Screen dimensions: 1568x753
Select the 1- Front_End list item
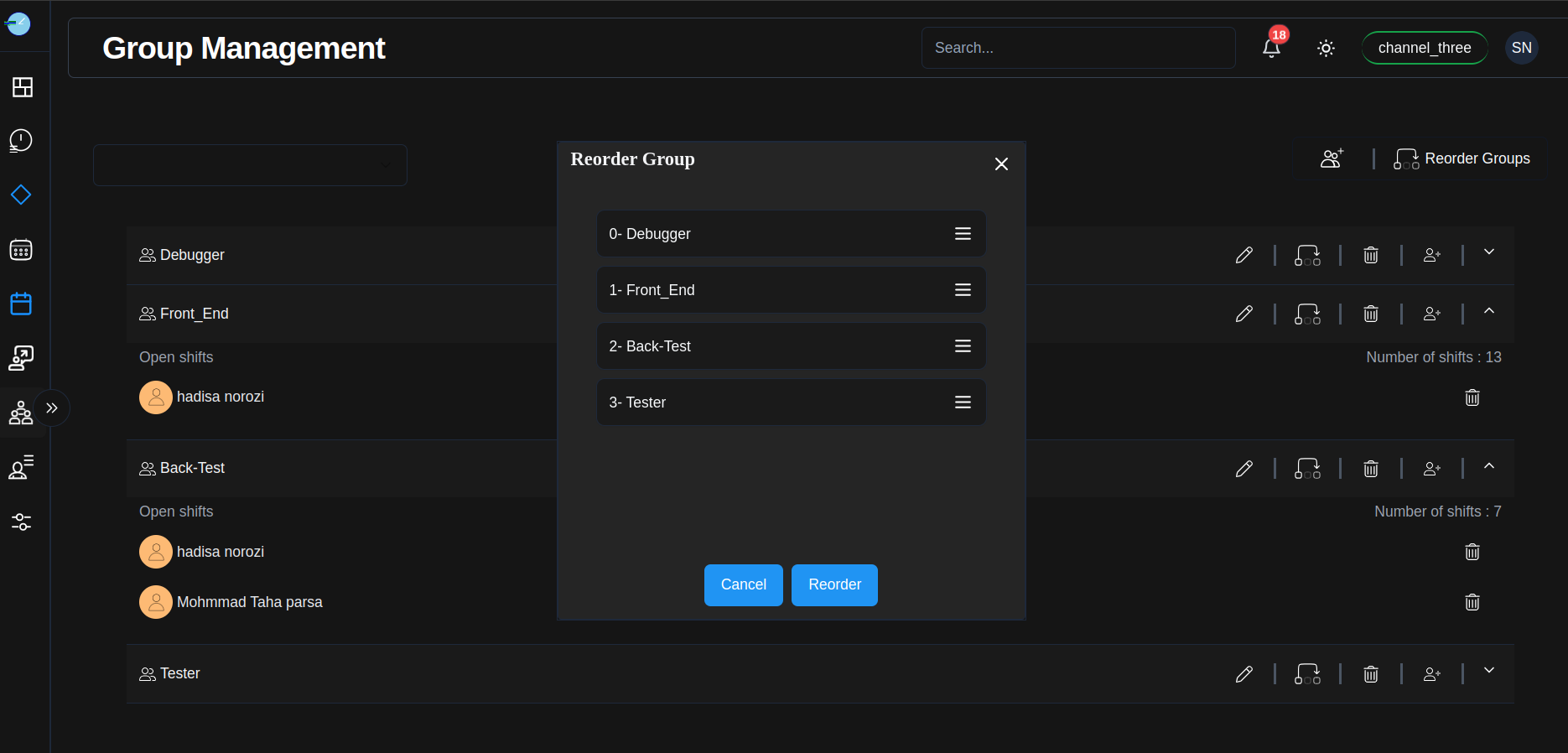(x=791, y=290)
